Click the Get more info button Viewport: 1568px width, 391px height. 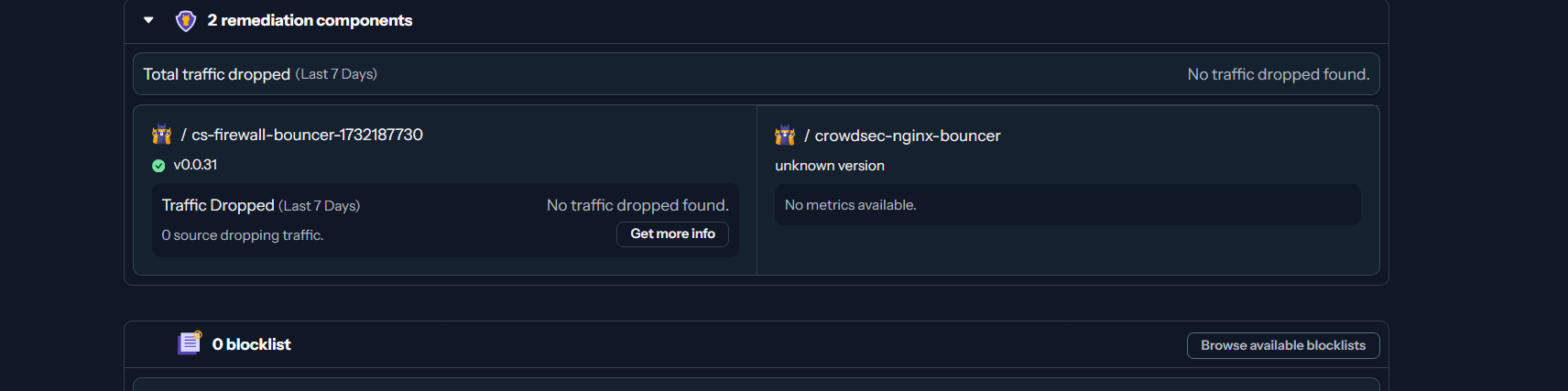click(x=672, y=234)
